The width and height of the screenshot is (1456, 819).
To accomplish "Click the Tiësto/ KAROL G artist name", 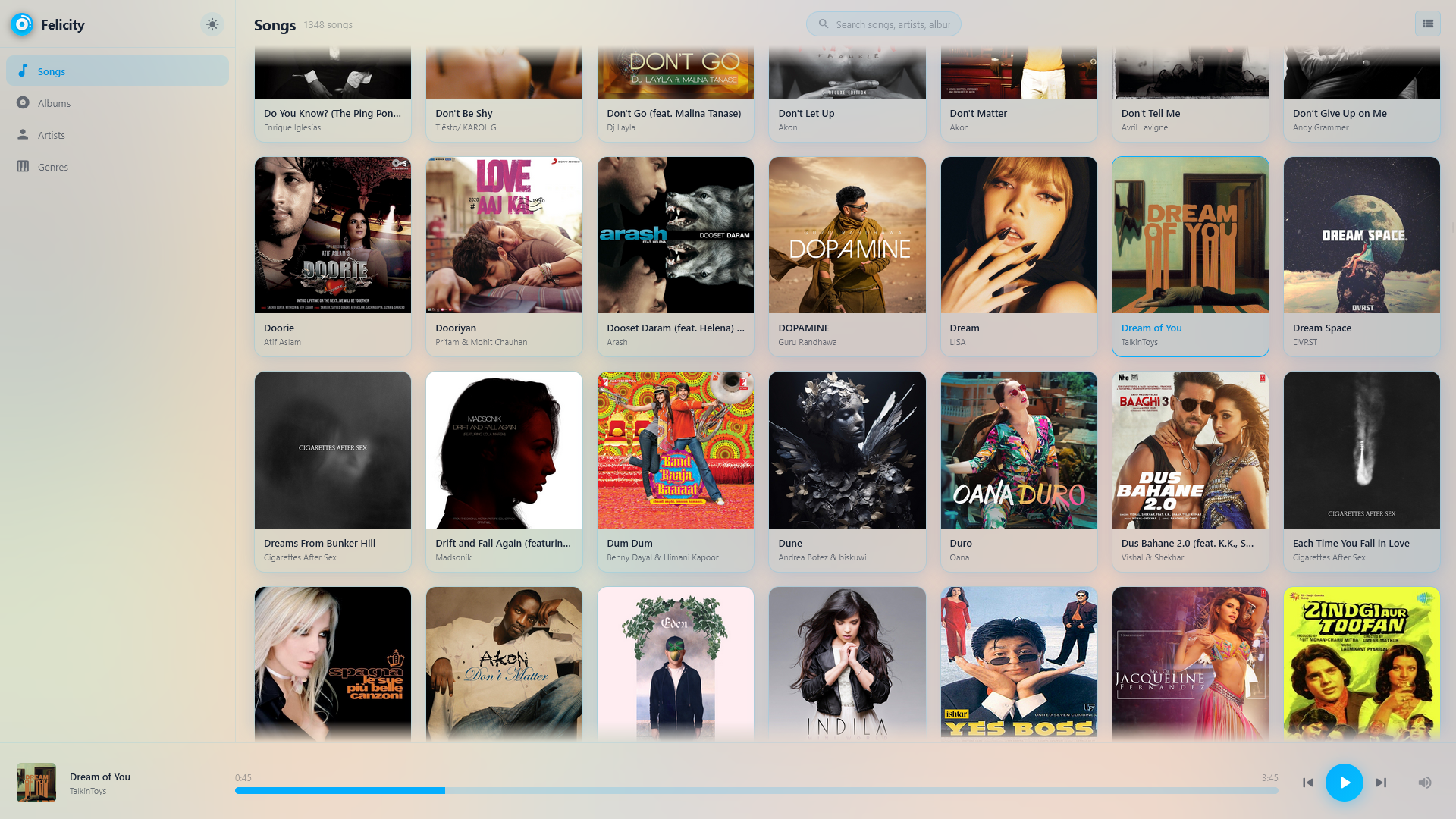I will [x=466, y=127].
